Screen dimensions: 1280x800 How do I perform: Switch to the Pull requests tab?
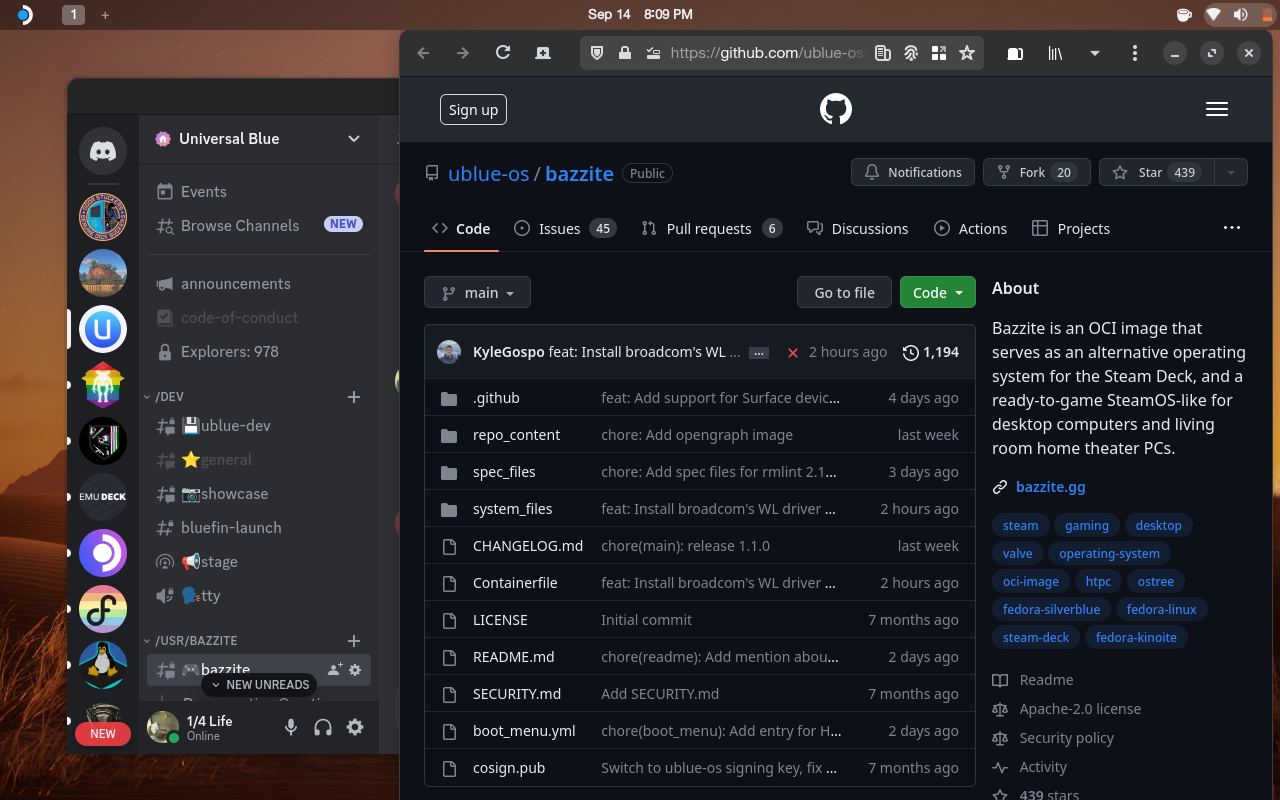pyautogui.click(x=711, y=229)
